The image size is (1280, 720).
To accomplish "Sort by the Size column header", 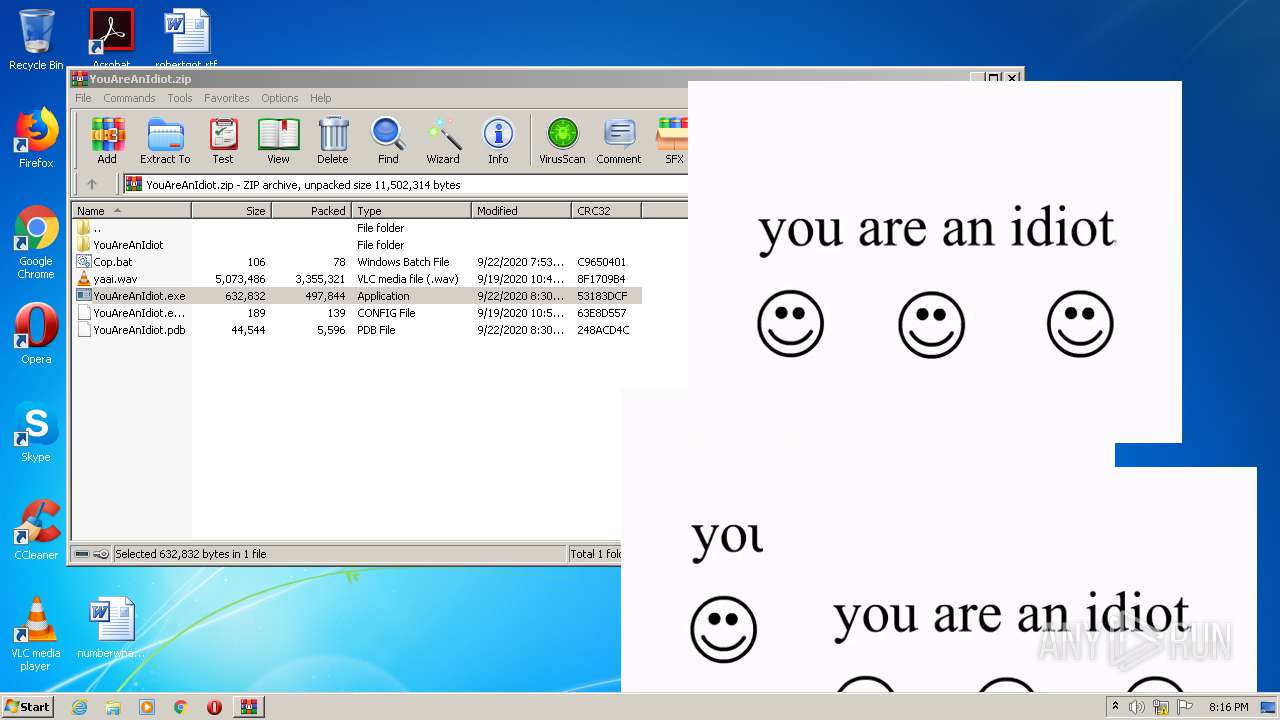I will click(231, 210).
